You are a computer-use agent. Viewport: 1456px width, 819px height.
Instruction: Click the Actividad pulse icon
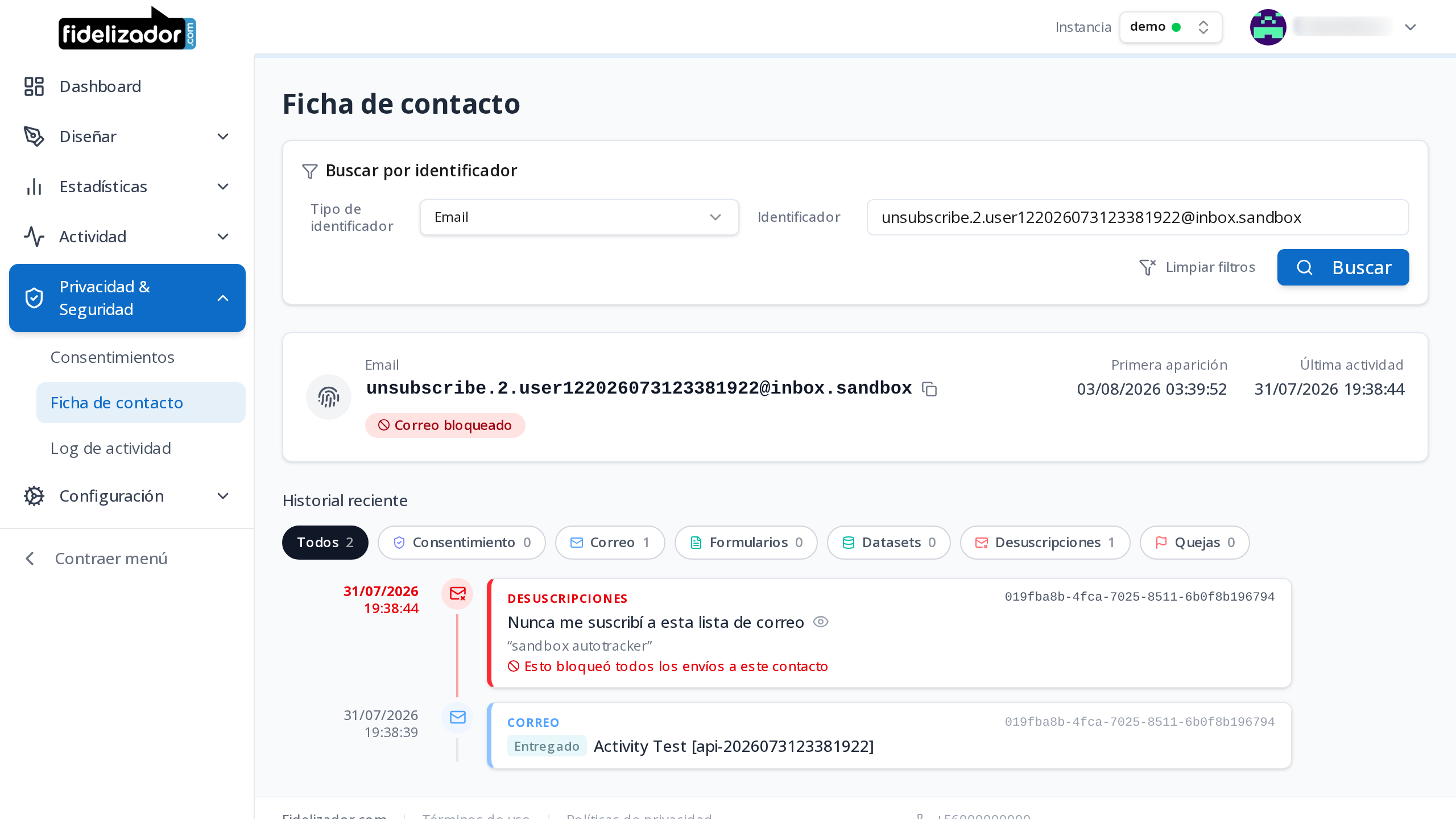(x=34, y=237)
